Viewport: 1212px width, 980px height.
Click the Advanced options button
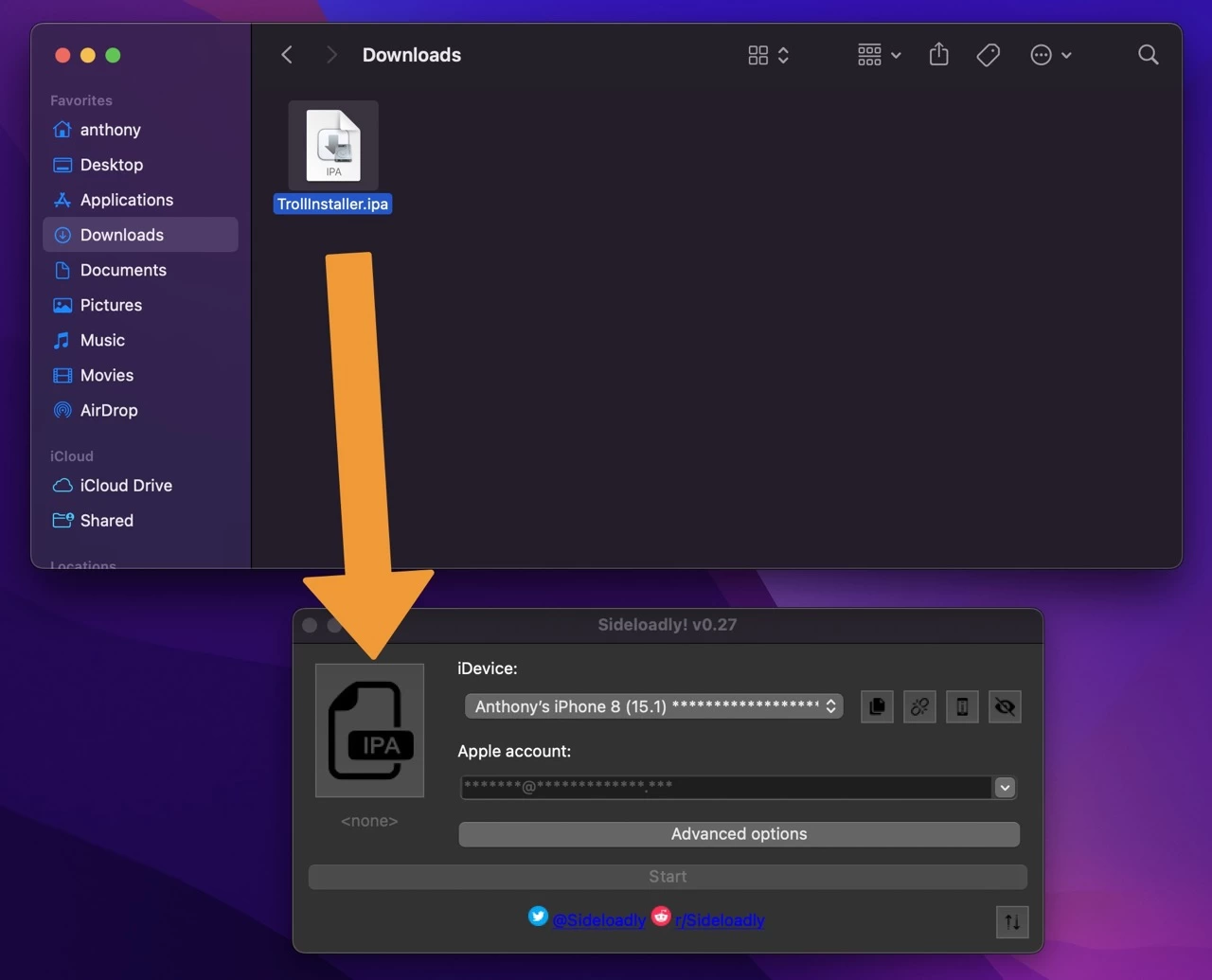pos(739,833)
